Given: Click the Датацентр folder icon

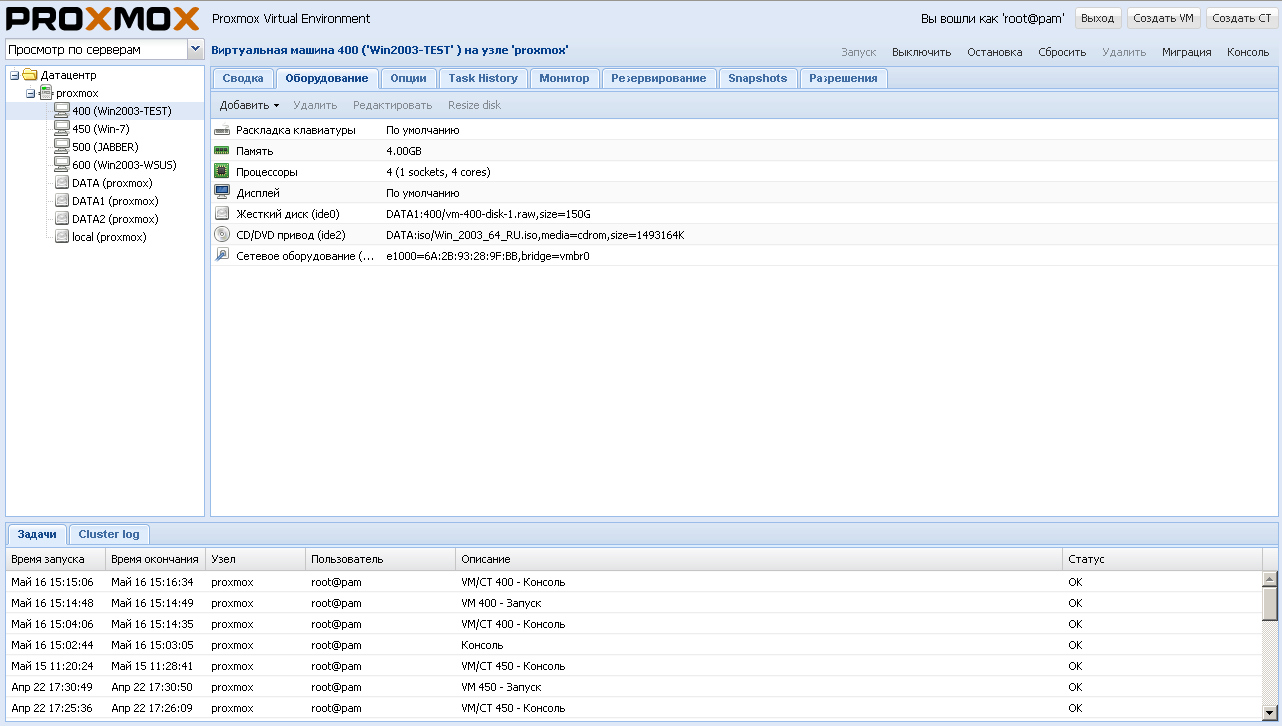Looking at the screenshot, I should [30, 75].
